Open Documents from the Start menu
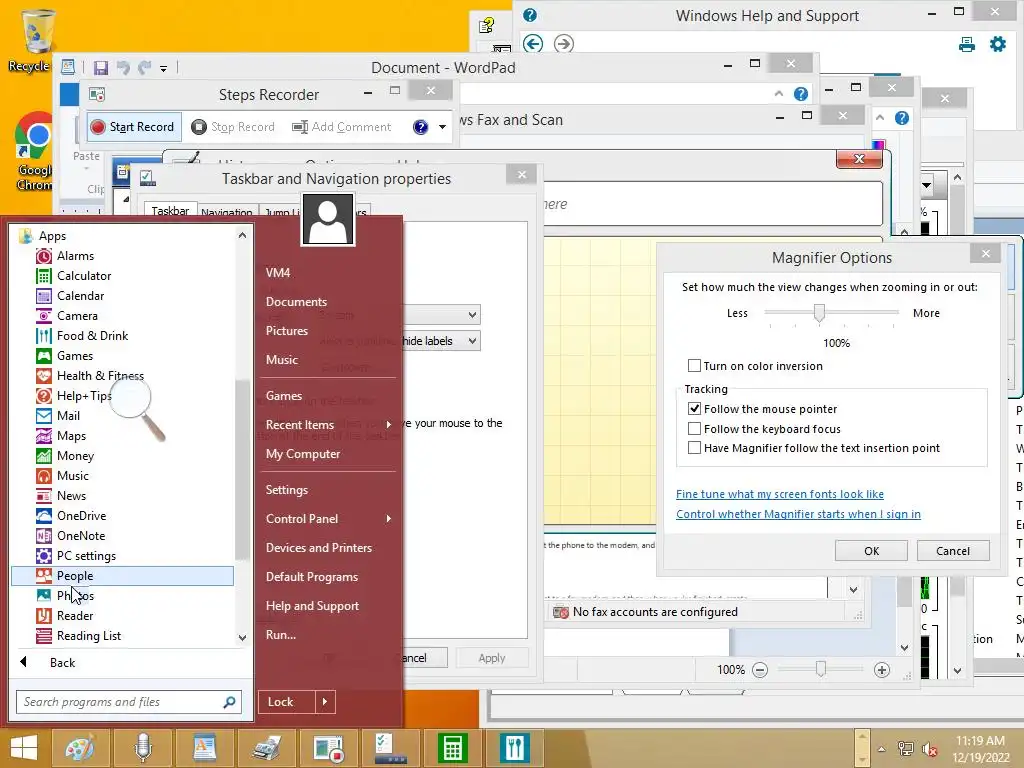The width and height of the screenshot is (1024, 768). (296, 302)
